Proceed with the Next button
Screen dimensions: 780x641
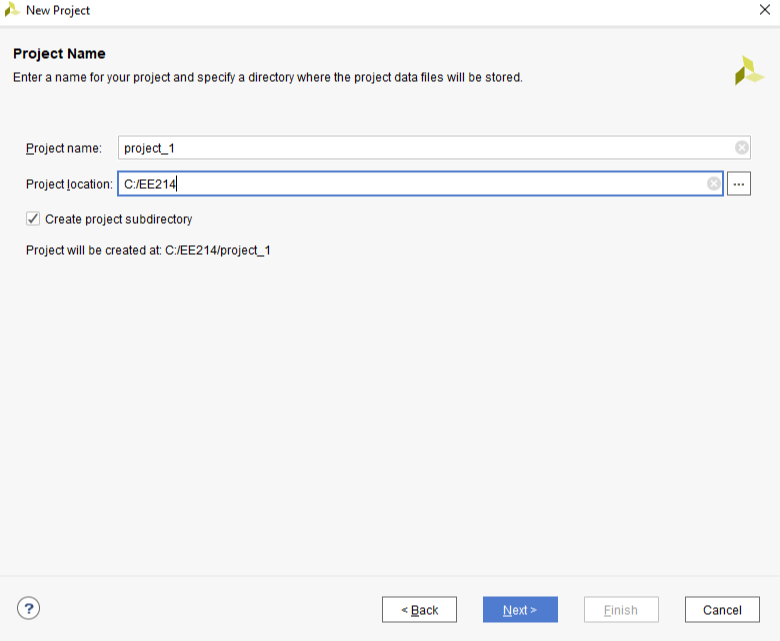click(x=520, y=610)
